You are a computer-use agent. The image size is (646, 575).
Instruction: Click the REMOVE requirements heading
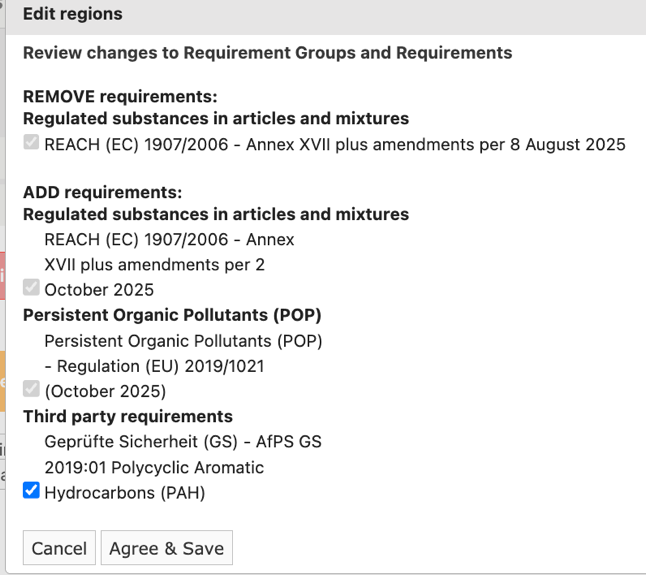(x=120, y=97)
